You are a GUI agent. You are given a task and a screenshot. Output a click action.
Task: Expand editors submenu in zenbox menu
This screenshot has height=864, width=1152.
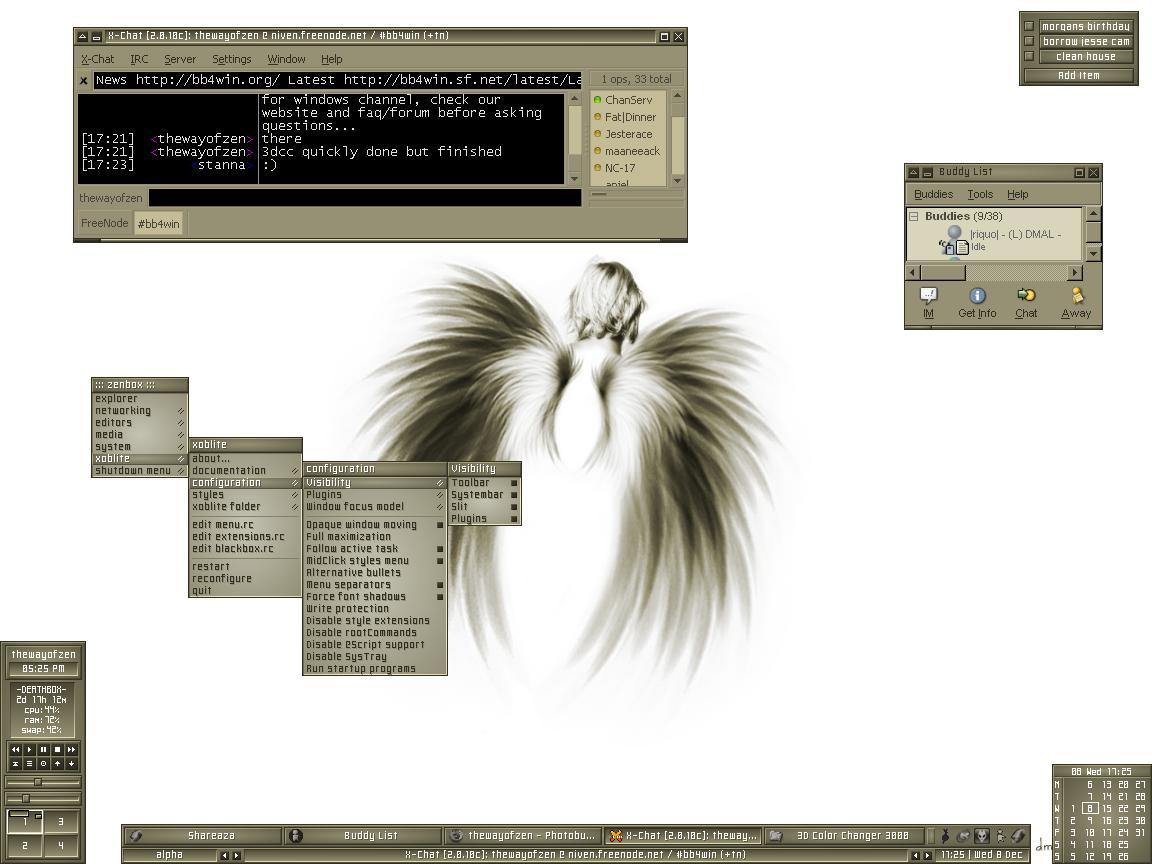[140, 422]
